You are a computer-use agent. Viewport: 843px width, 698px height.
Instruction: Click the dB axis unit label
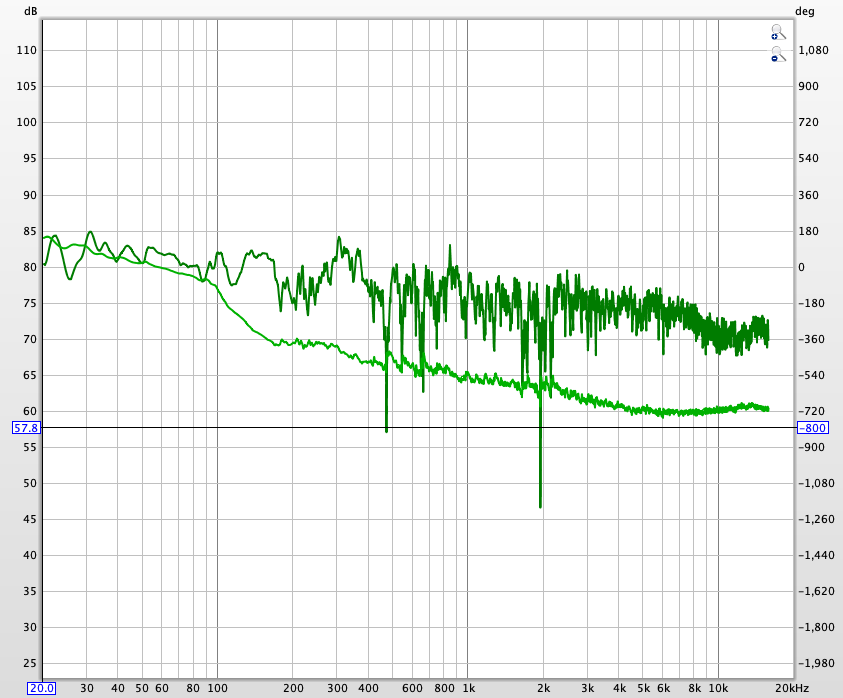30,11
